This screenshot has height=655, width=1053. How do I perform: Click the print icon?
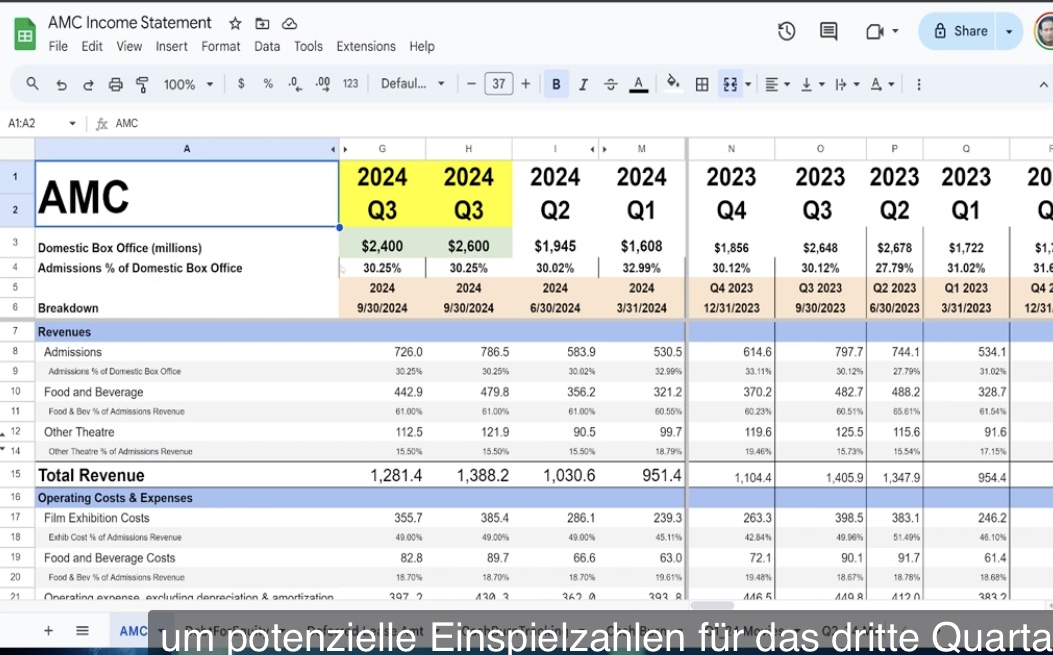click(116, 85)
